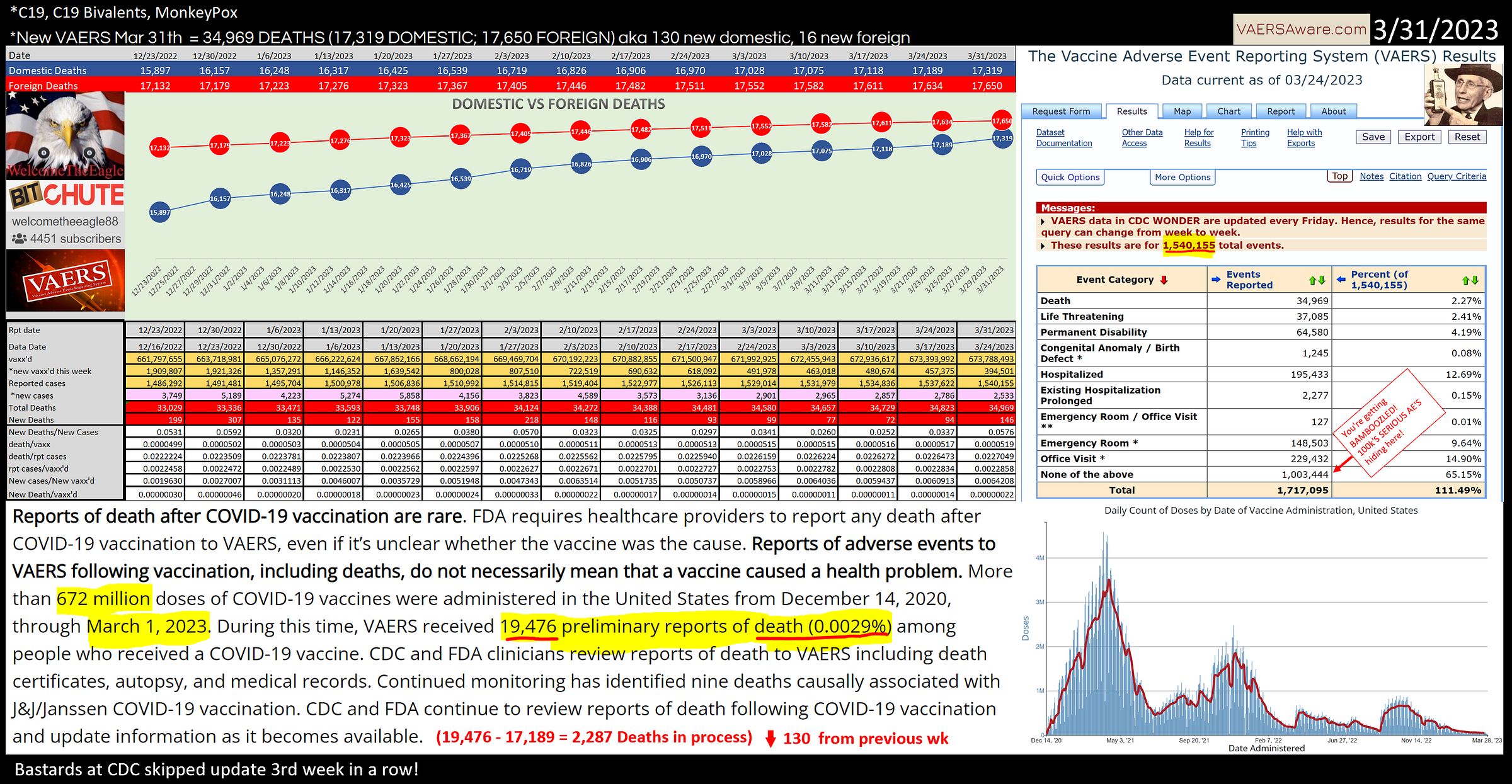Click red data point 17,446 on chart

[581, 132]
